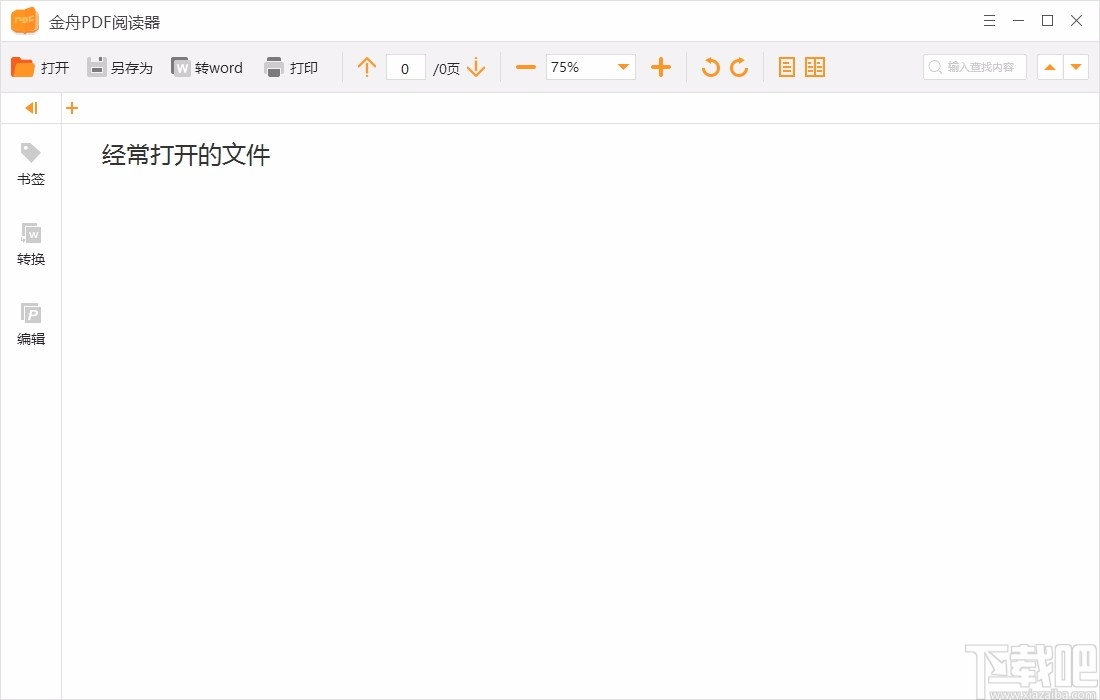Image resolution: width=1100 pixels, height=700 pixels.
Task: Open a PDF file using 打开 icon
Action: pyautogui.click(x=40, y=67)
